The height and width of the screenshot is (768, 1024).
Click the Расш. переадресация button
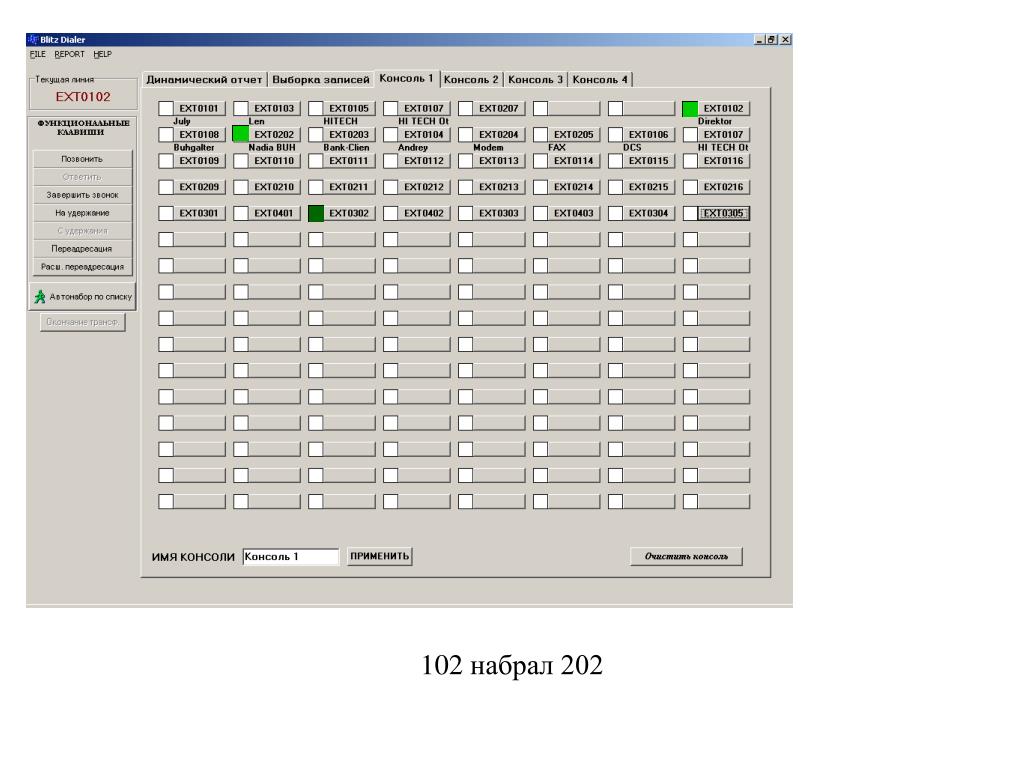click(82, 266)
